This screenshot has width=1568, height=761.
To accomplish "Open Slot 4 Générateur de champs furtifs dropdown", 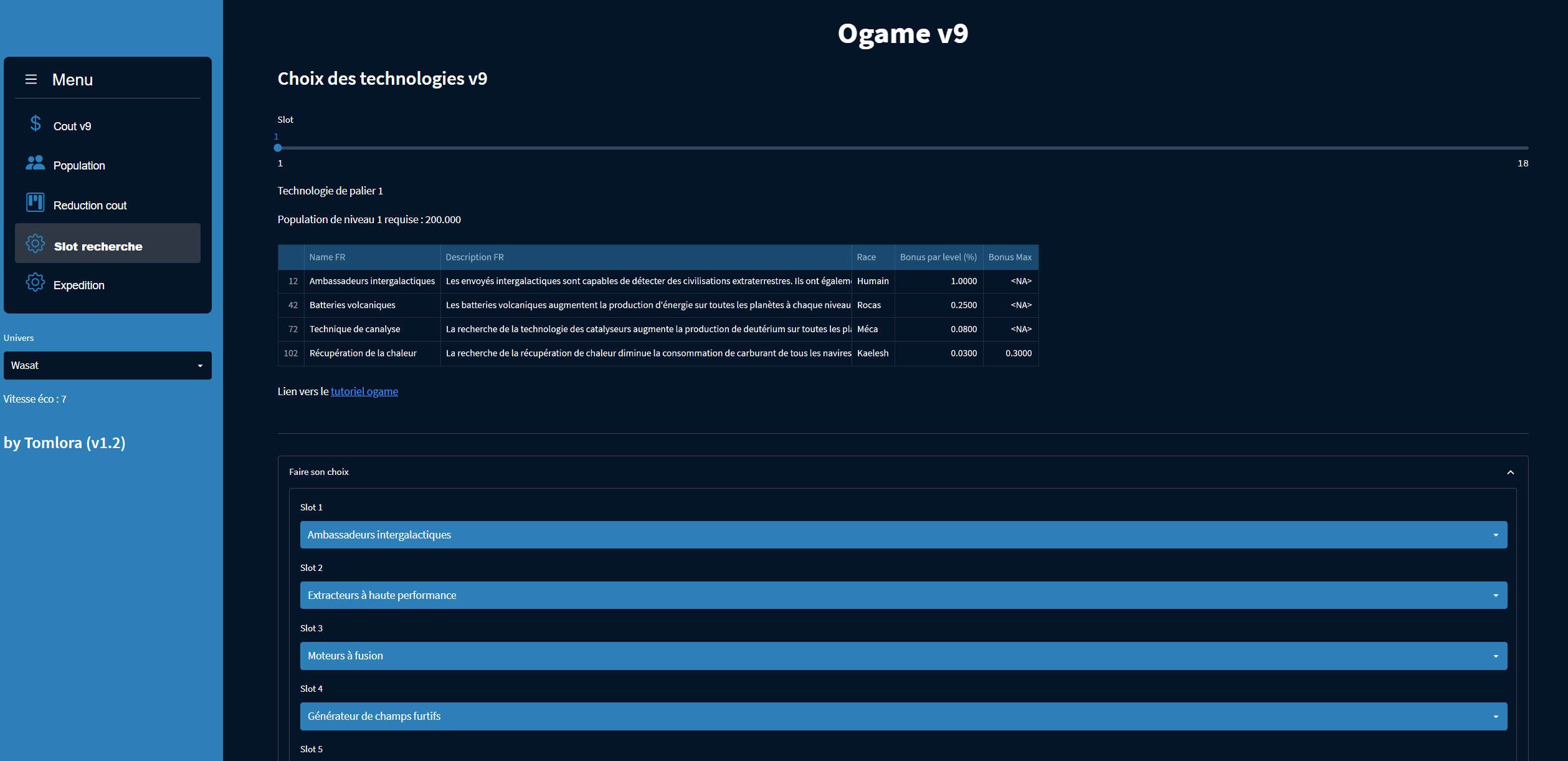I will point(903,716).
